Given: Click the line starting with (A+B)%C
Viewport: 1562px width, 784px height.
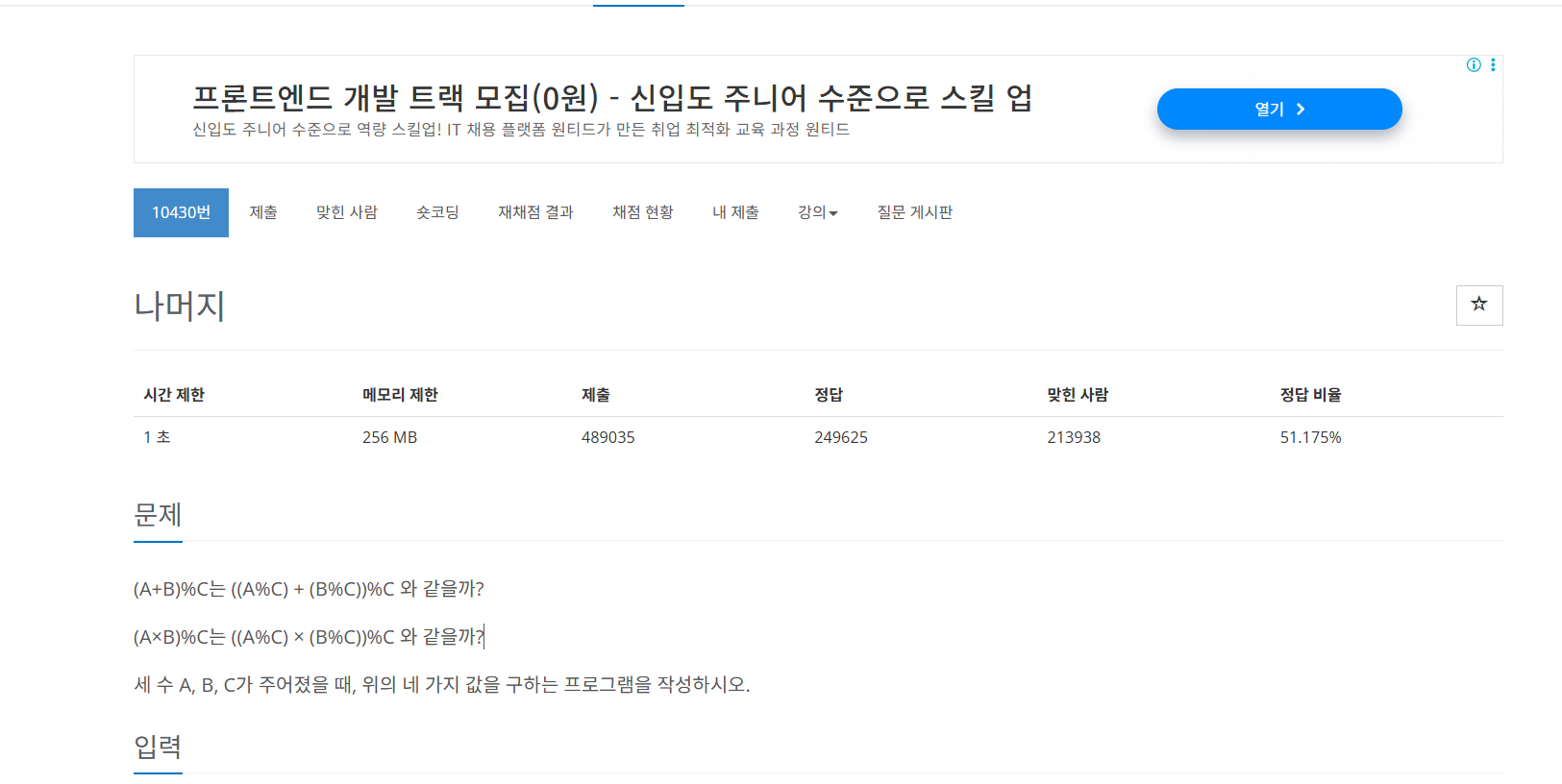Looking at the screenshot, I should pyautogui.click(x=309, y=589).
